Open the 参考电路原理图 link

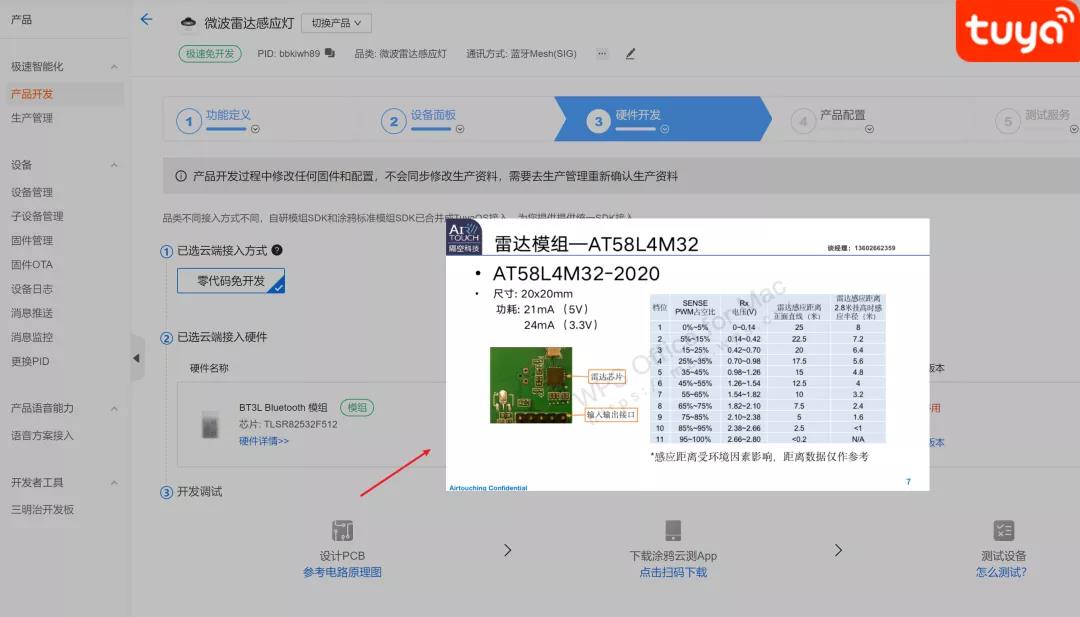(342, 572)
